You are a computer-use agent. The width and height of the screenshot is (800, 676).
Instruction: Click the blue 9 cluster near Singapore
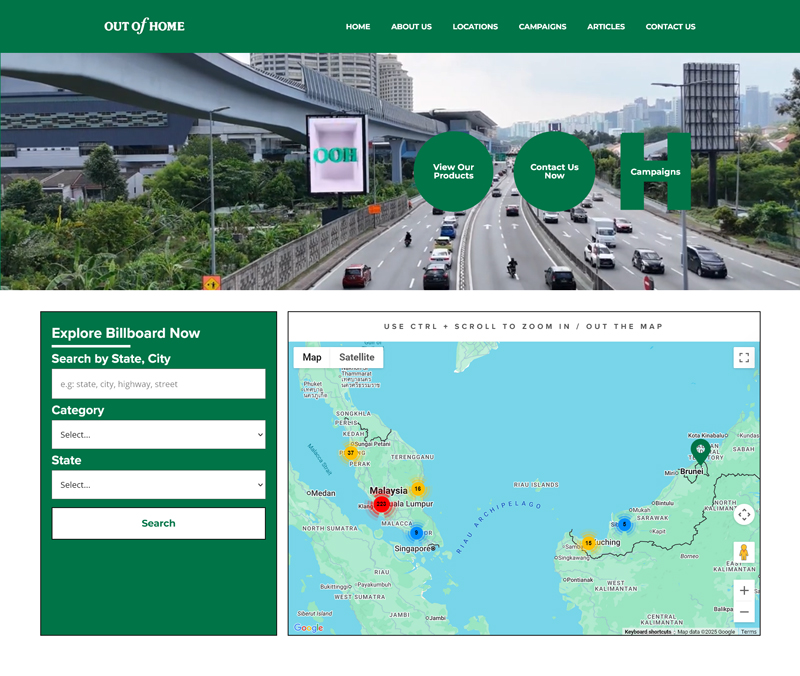417,533
